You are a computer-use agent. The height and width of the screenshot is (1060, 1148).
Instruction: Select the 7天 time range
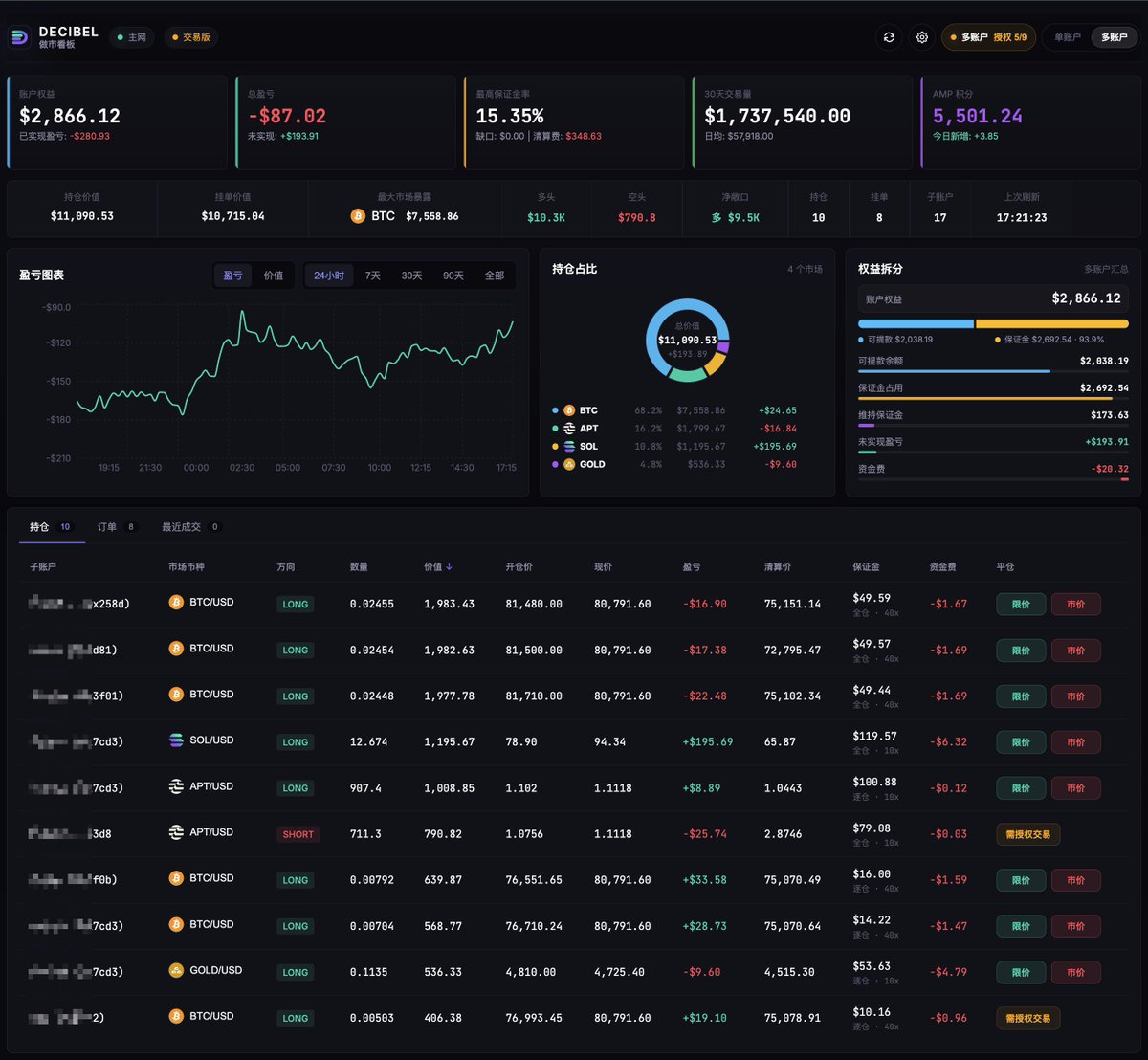pos(373,276)
